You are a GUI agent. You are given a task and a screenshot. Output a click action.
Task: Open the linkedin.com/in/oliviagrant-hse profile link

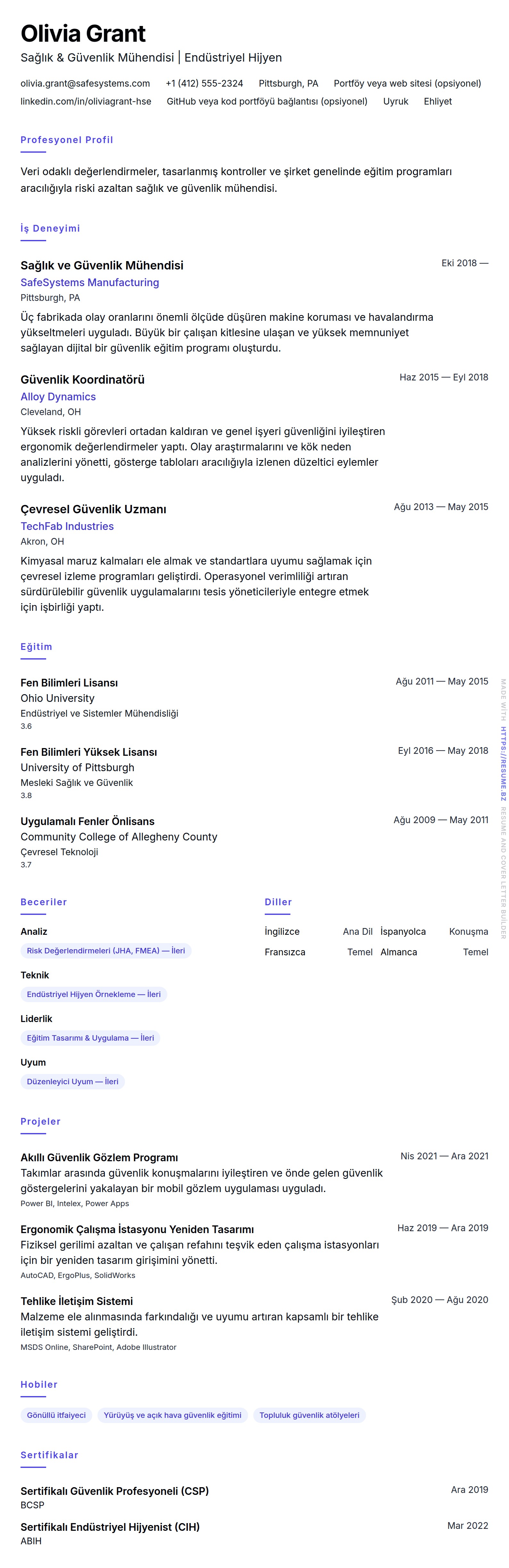point(86,102)
